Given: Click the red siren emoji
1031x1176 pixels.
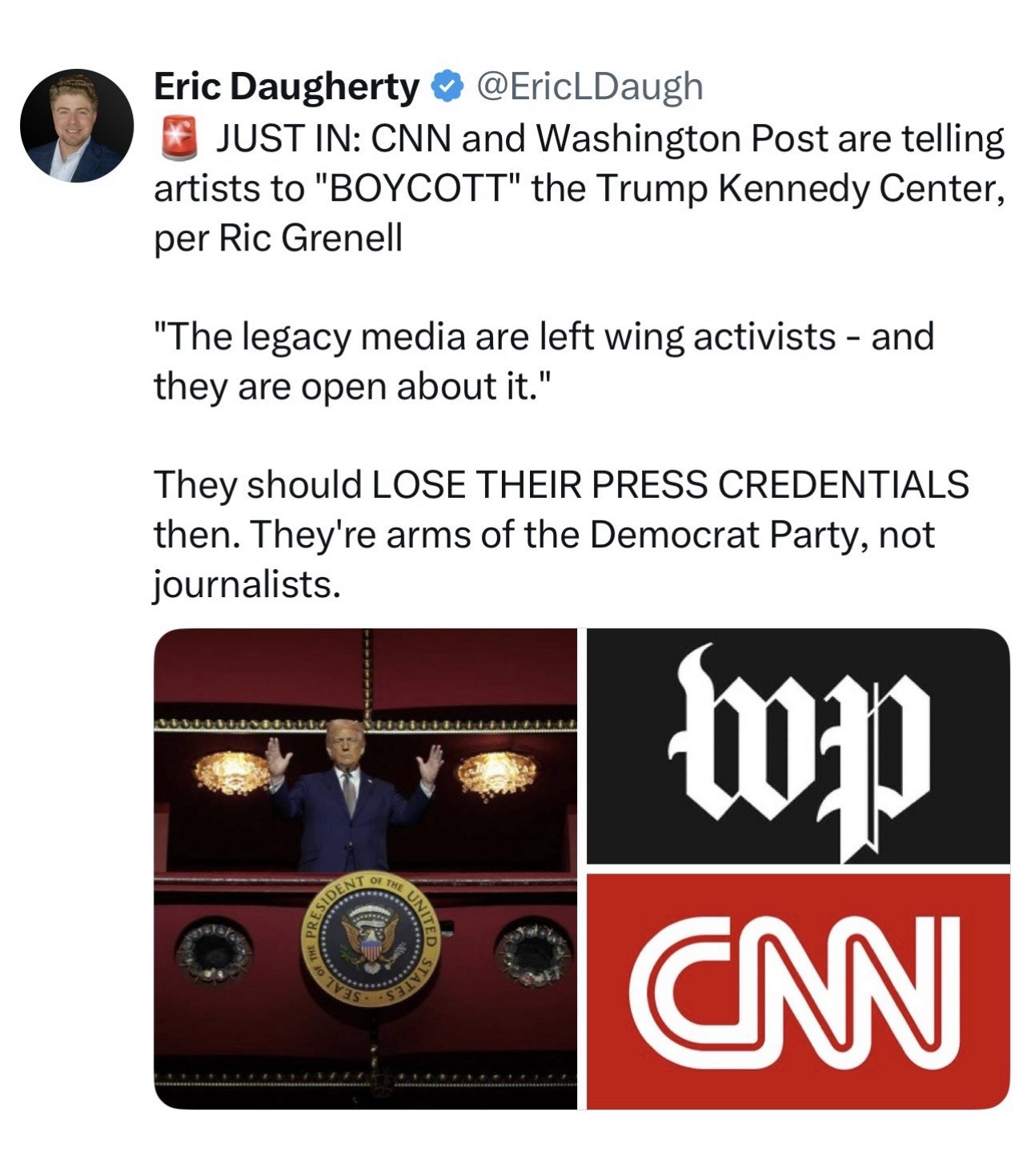Looking at the screenshot, I should pos(179,138).
